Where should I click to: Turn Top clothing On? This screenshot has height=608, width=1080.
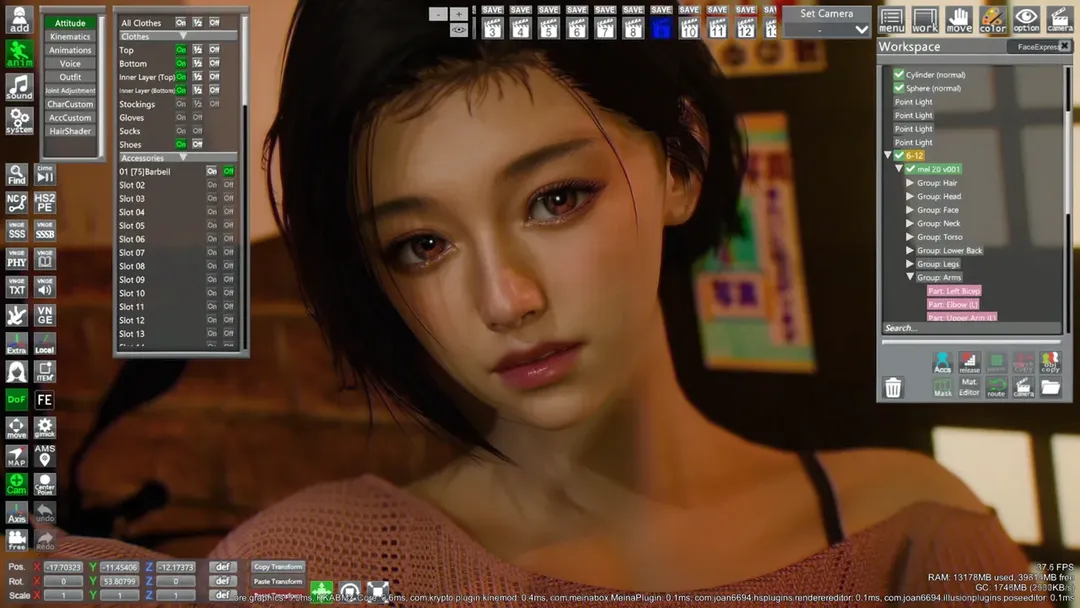[180, 50]
